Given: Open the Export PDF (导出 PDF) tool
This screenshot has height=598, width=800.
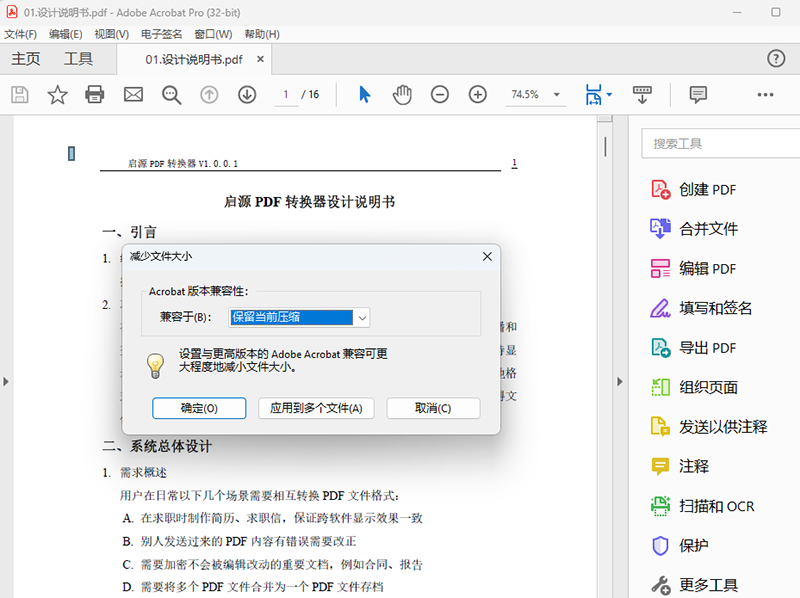Looking at the screenshot, I should [694, 348].
